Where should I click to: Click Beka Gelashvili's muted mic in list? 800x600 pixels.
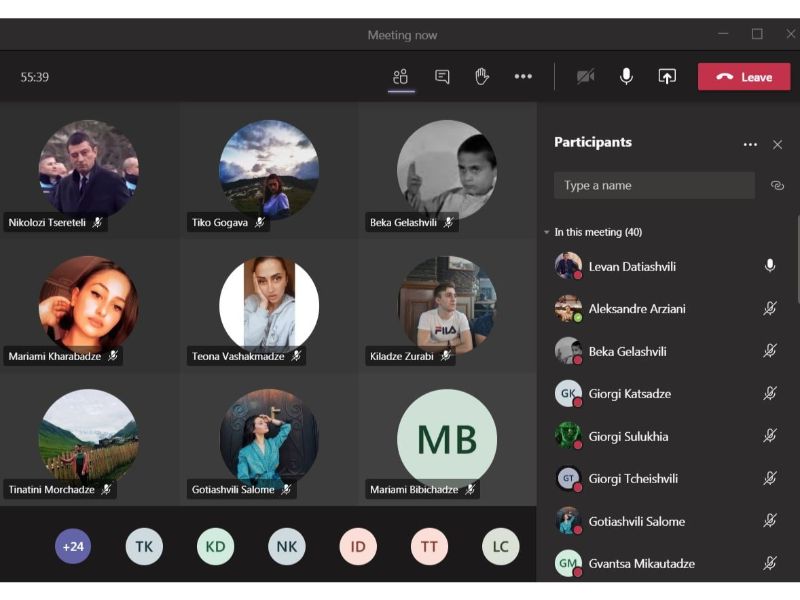coord(770,351)
